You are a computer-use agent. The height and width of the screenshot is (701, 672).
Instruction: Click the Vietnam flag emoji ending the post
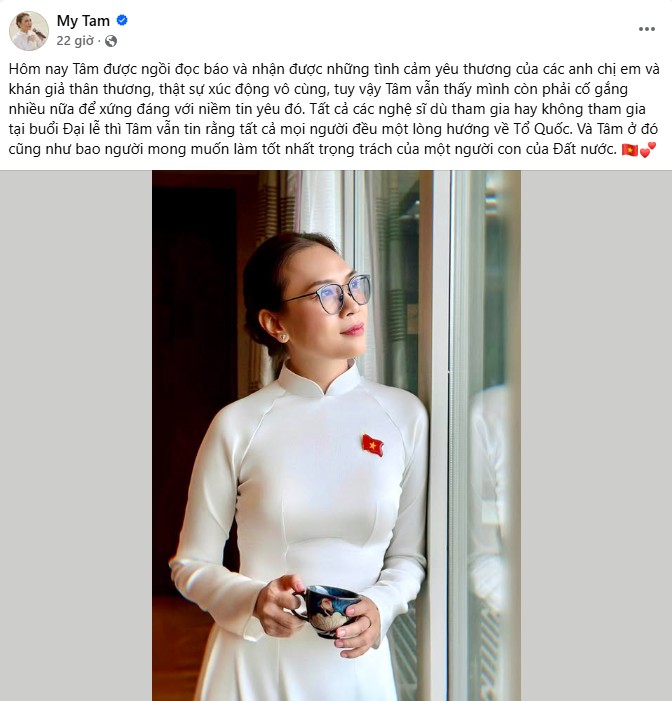pyautogui.click(x=630, y=150)
